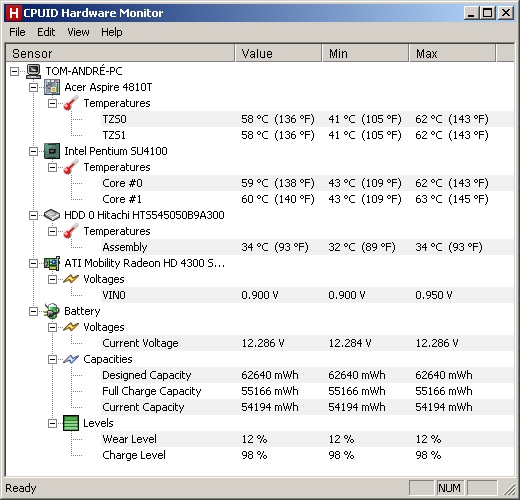520x500 pixels.
Task: Open the File menu
Action: point(17,32)
